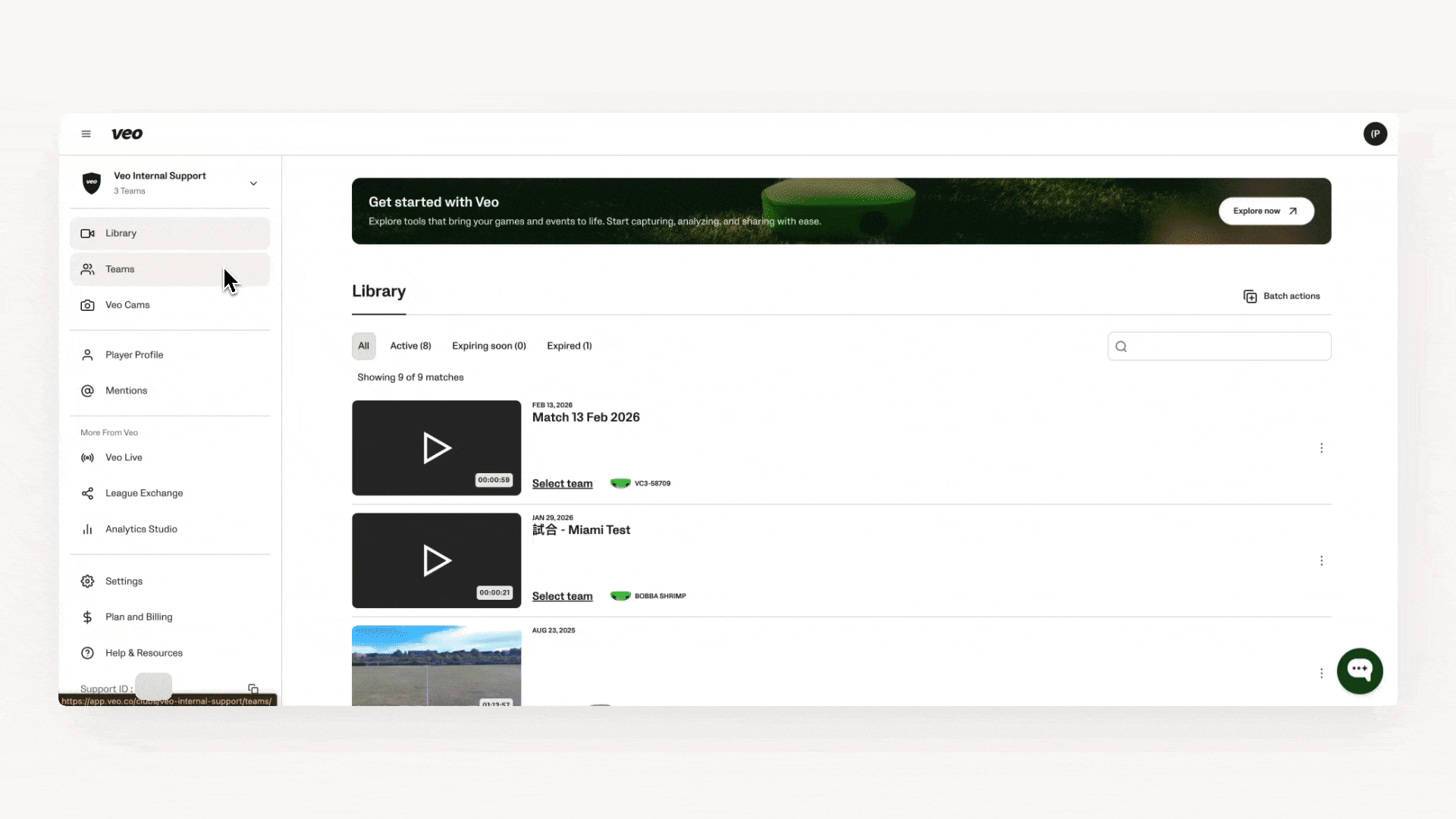Click the Get started with Veo banner title
Screen dimensions: 1456x819
(x=434, y=202)
